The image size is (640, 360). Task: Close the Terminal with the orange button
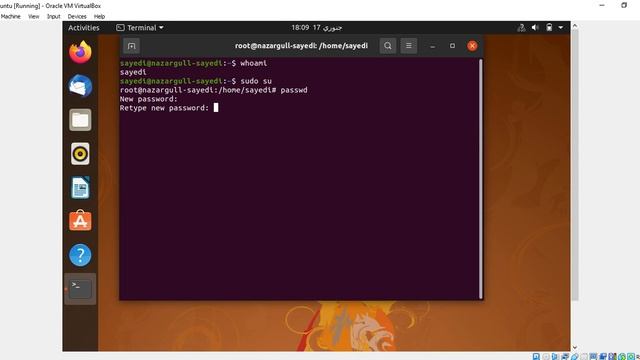pos(472,46)
